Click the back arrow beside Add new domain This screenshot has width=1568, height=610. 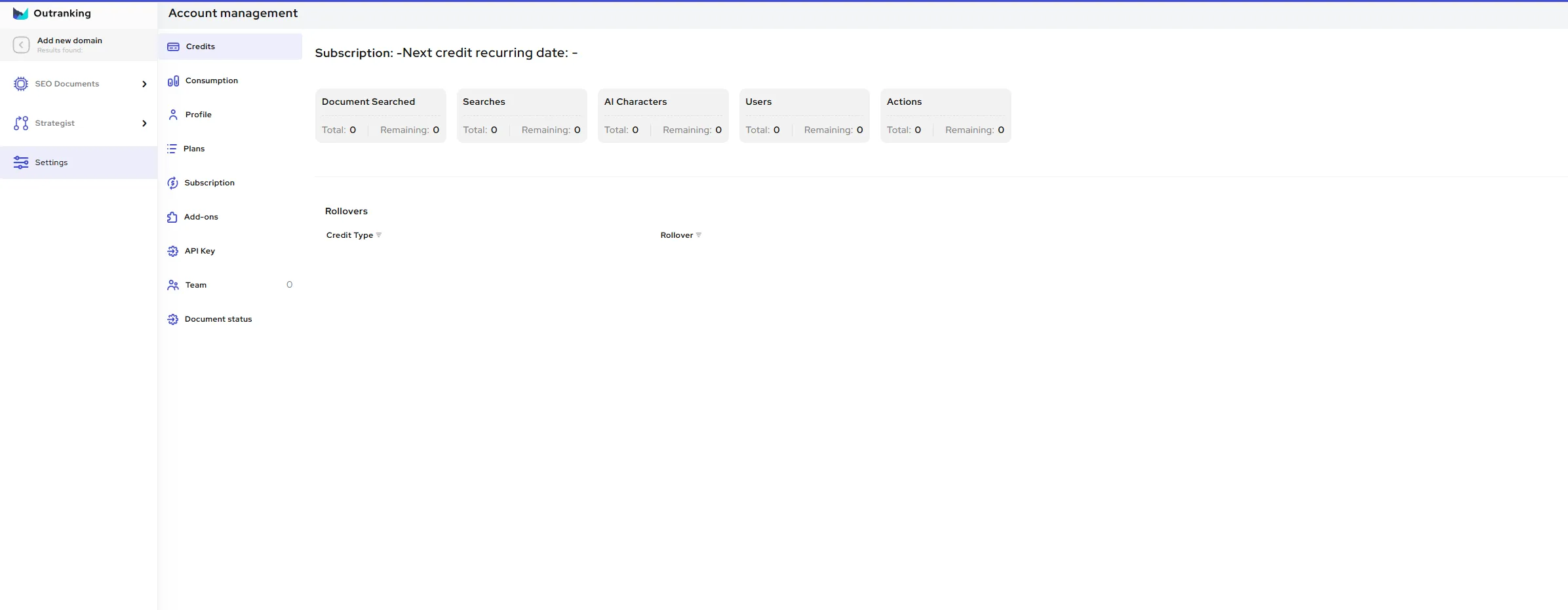21,45
